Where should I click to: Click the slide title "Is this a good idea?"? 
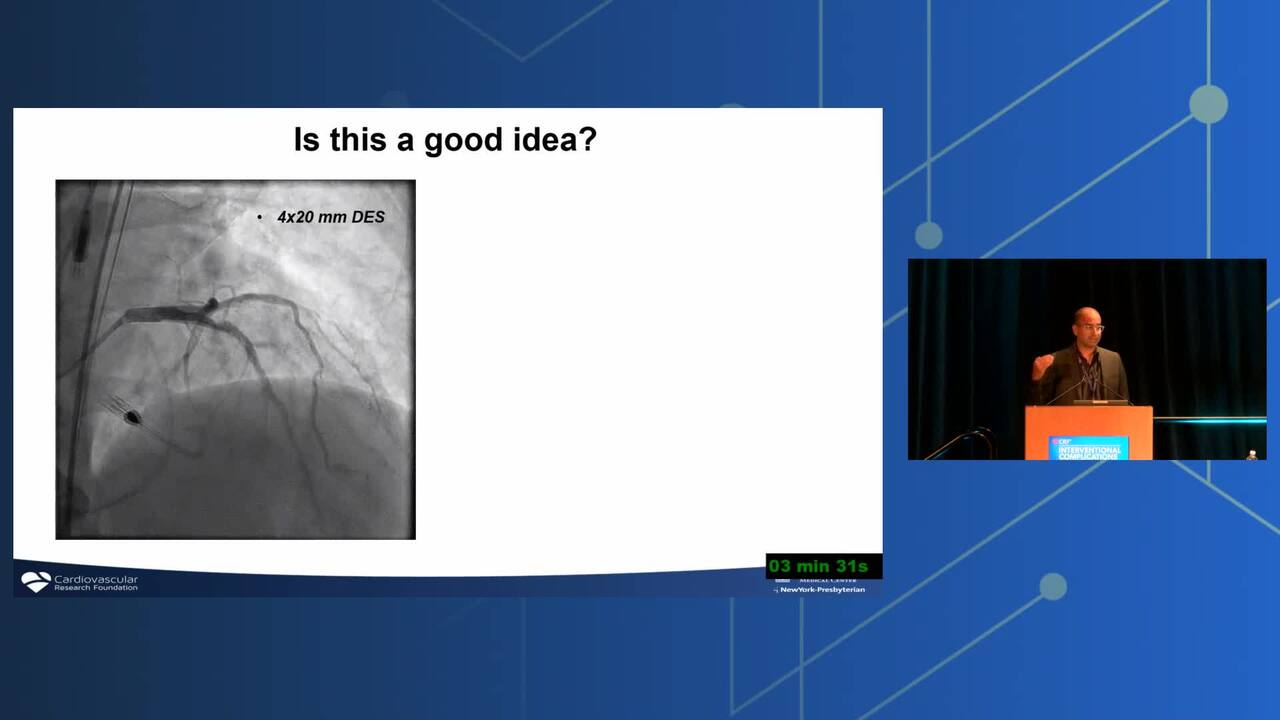[x=445, y=139]
